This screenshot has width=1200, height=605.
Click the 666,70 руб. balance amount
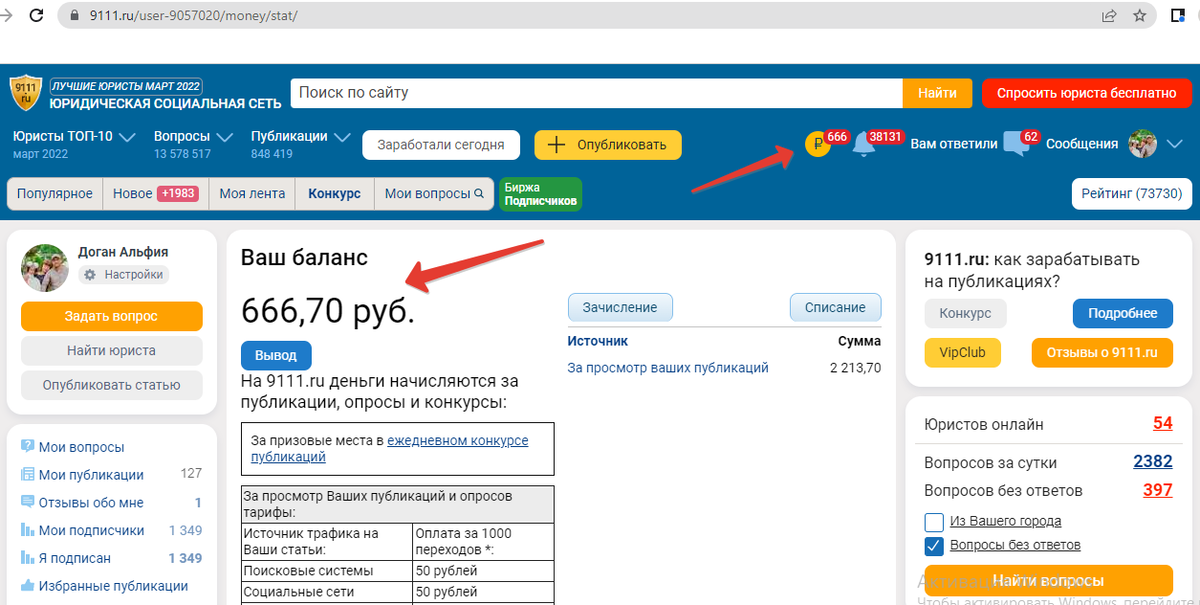[328, 312]
